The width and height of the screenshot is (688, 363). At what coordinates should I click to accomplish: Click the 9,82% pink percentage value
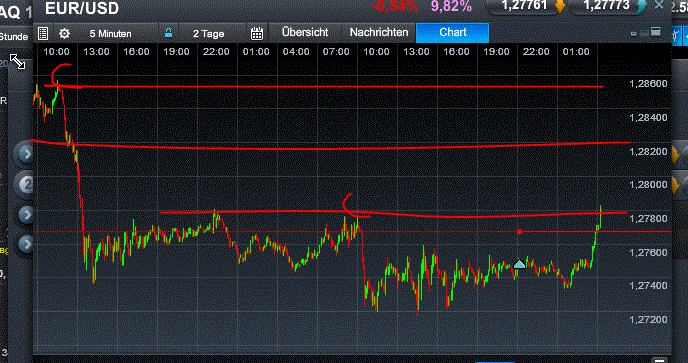pyautogui.click(x=451, y=6)
